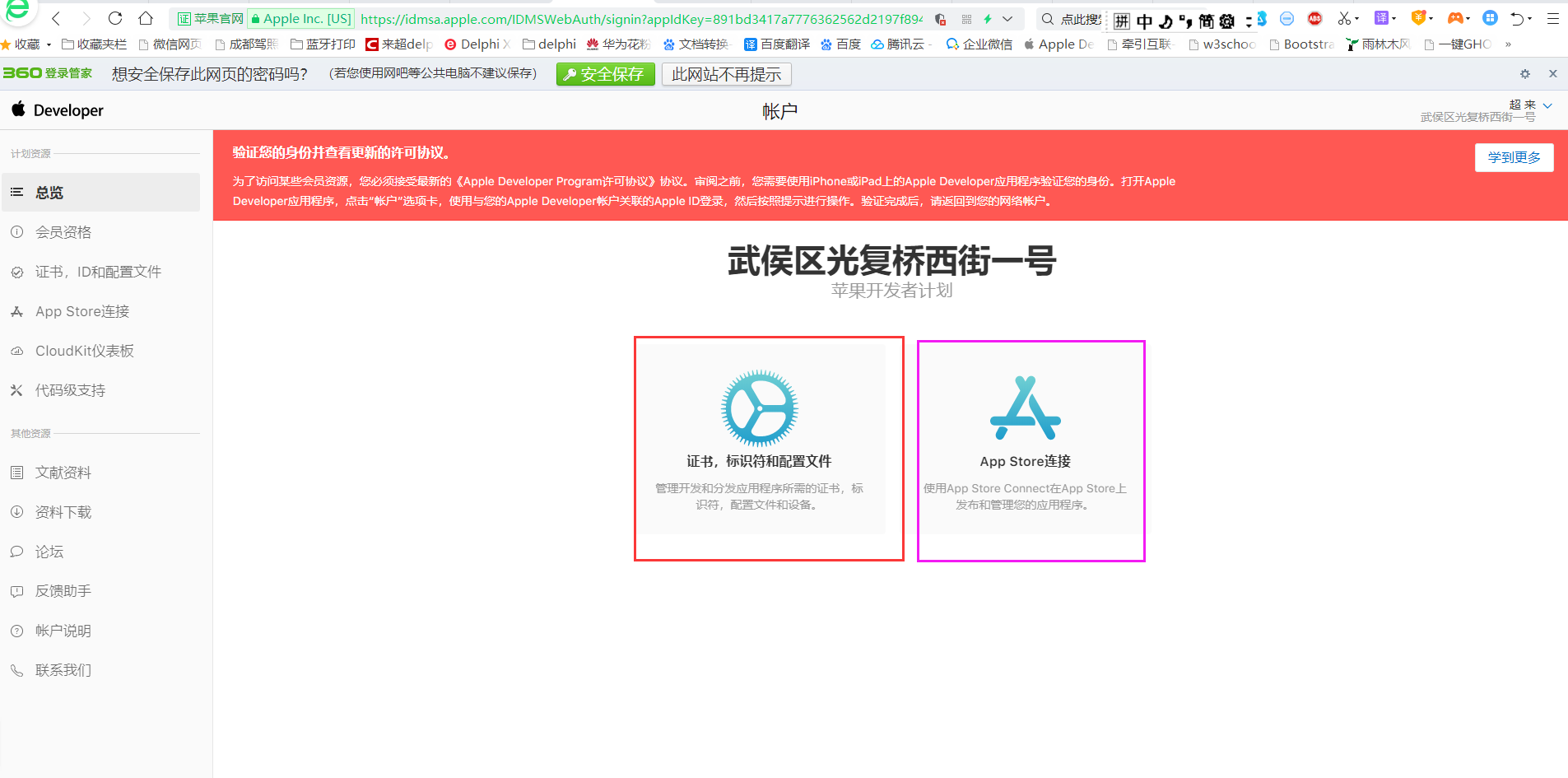Click the Apple logo next to Developer
The width and height of the screenshot is (1568, 778).
[x=18, y=109]
